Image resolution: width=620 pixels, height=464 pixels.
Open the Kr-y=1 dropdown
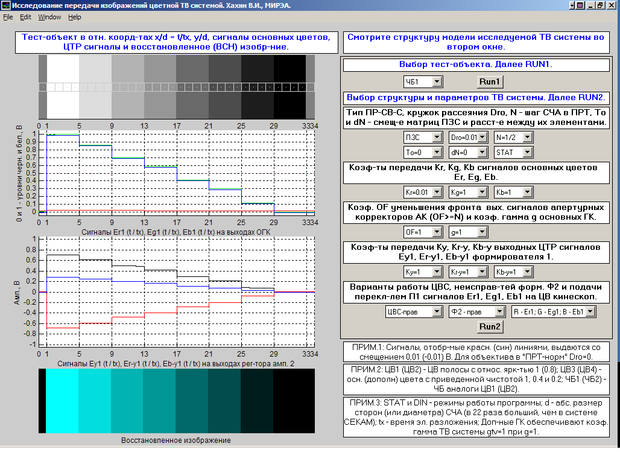pos(469,271)
